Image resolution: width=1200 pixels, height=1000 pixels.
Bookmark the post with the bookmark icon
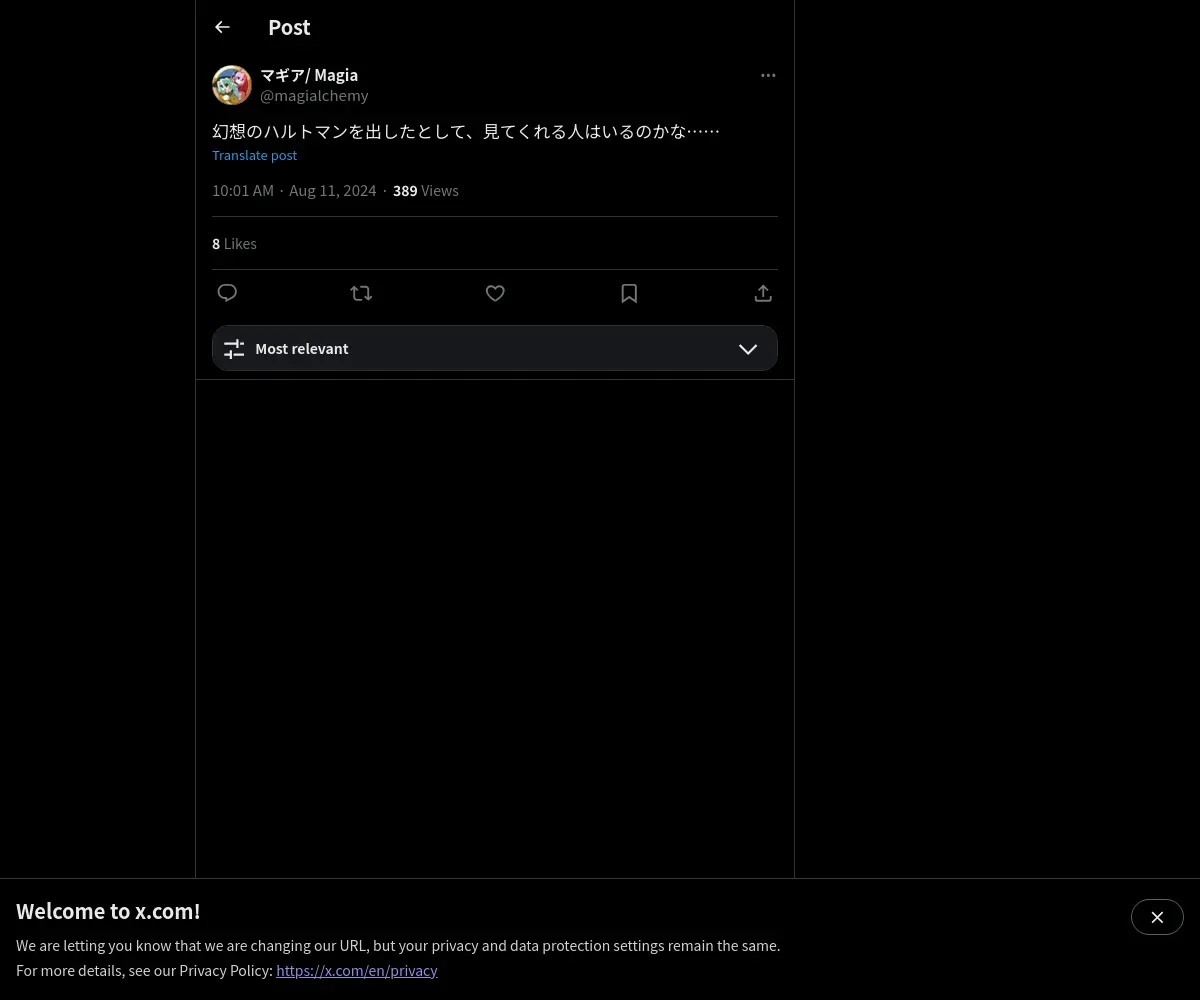(629, 293)
